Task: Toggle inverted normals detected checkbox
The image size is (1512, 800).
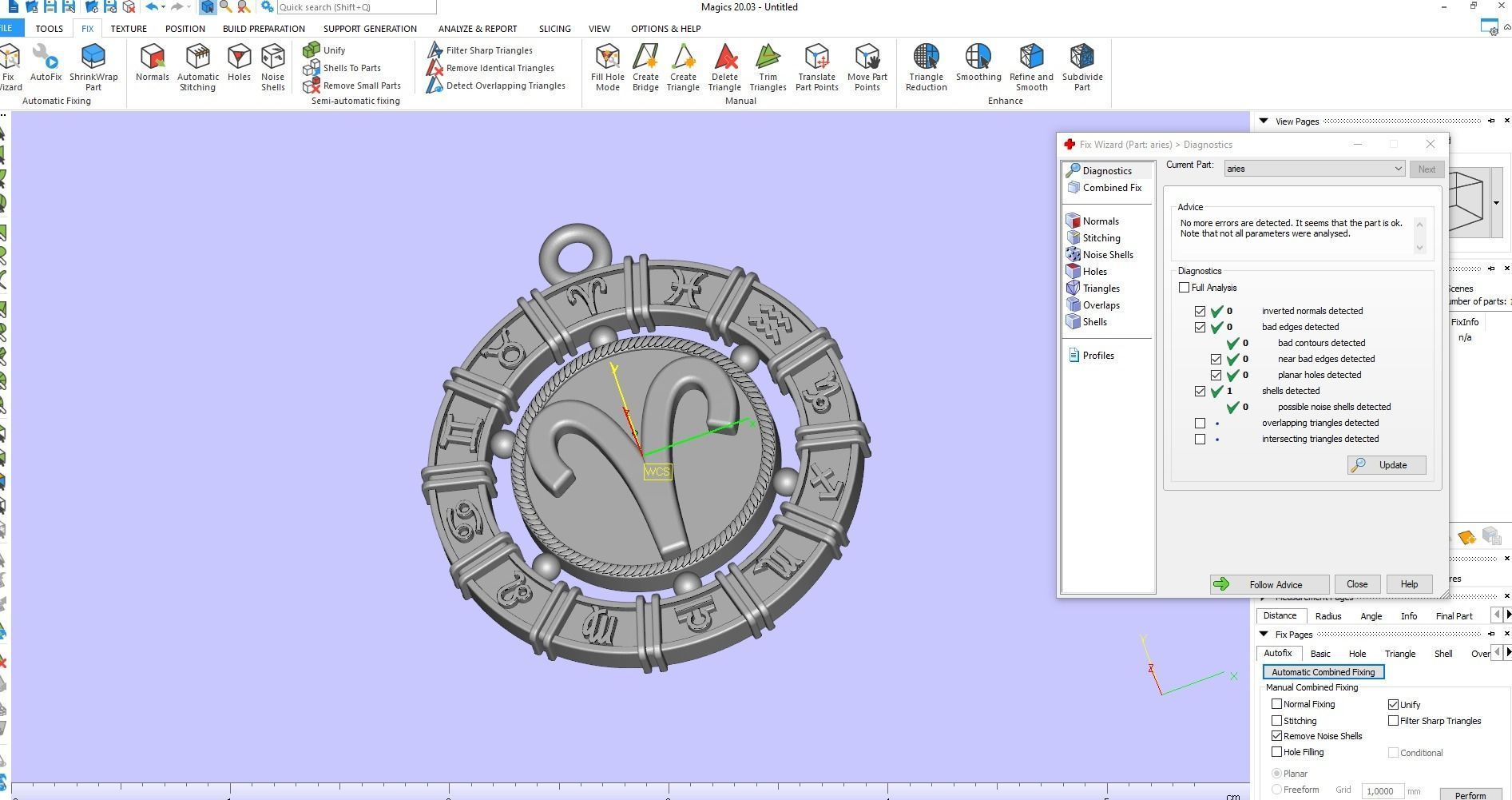Action: click(x=1200, y=311)
